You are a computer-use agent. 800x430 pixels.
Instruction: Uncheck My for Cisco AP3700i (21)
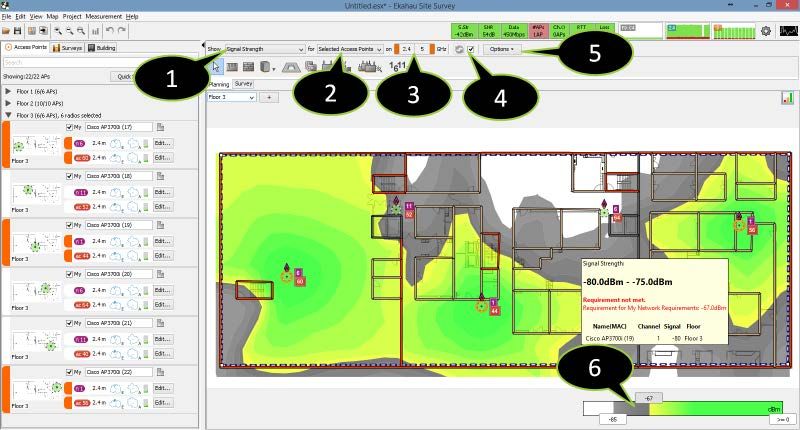[69, 323]
